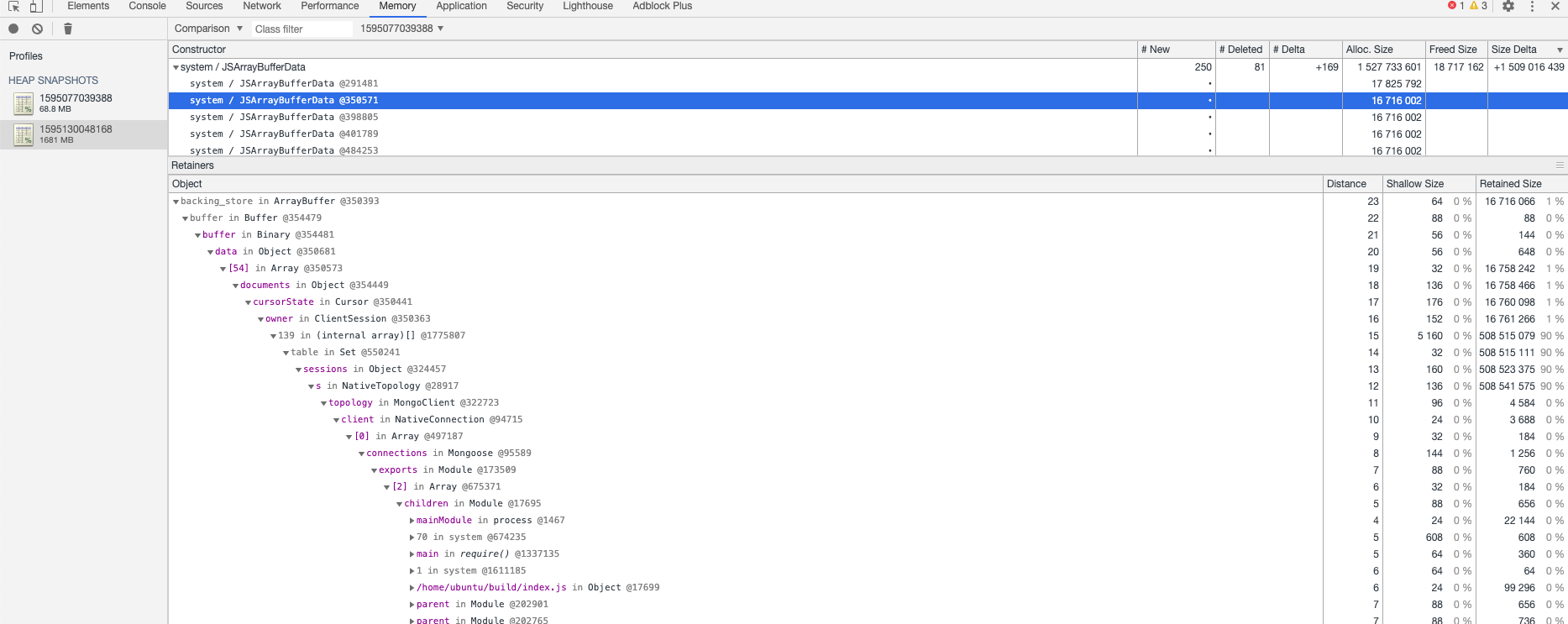
Task: Select the Constructor column header
Action: click(x=653, y=50)
